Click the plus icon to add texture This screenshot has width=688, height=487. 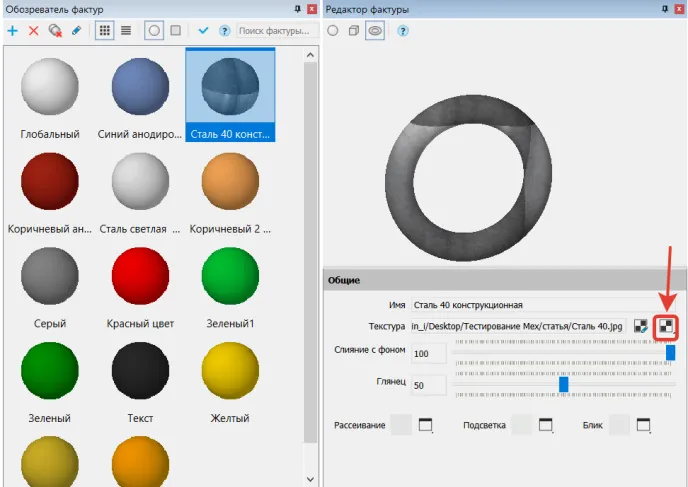click(12, 31)
